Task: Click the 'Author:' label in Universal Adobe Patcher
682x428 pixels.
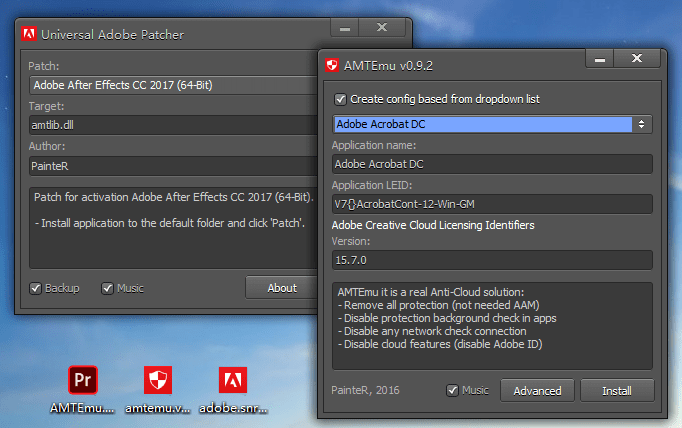Action: (47, 146)
